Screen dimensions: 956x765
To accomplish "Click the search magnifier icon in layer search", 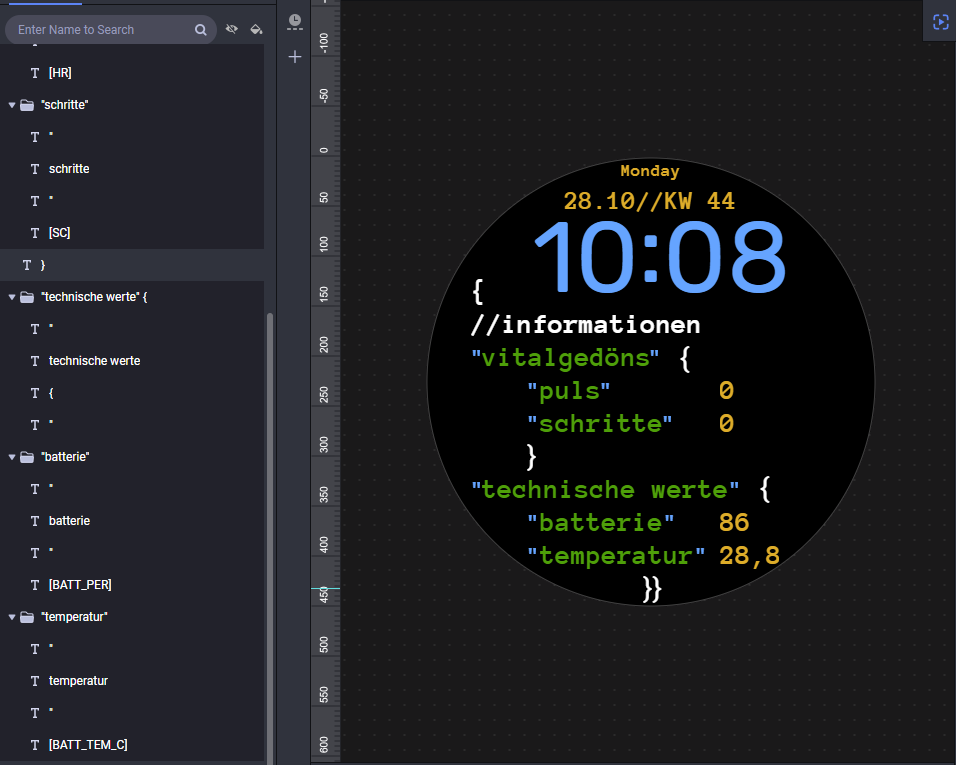I will coord(201,30).
